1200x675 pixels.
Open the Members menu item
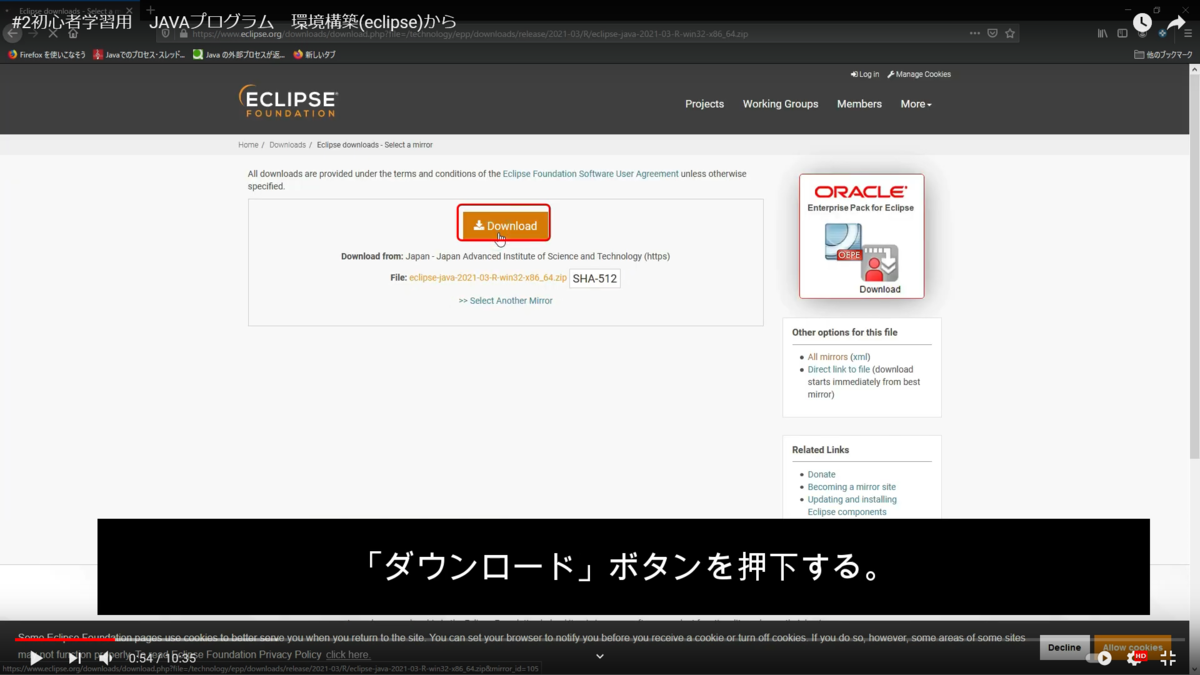[x=859, y=104]
